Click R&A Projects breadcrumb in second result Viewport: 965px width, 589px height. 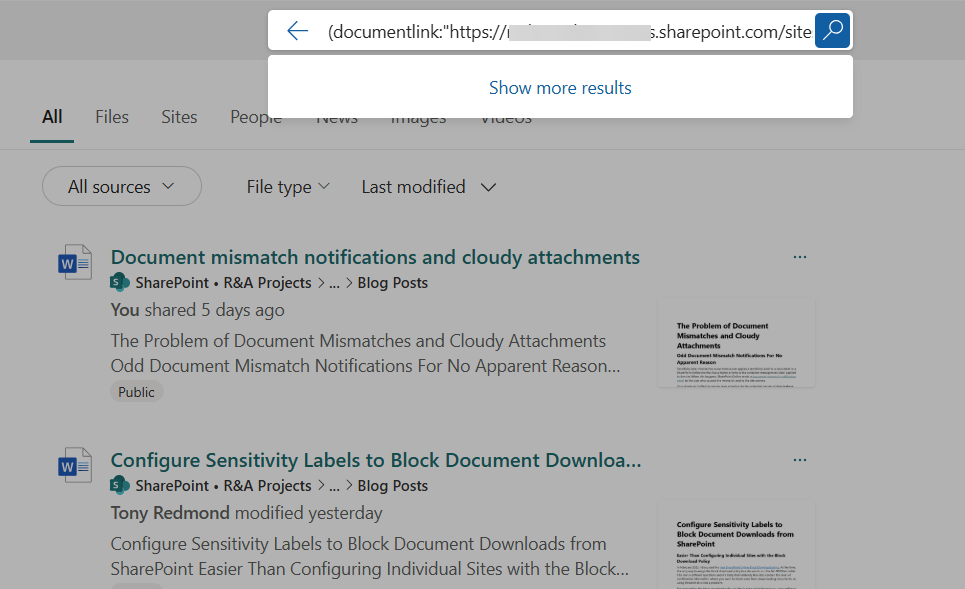(267, 486)
